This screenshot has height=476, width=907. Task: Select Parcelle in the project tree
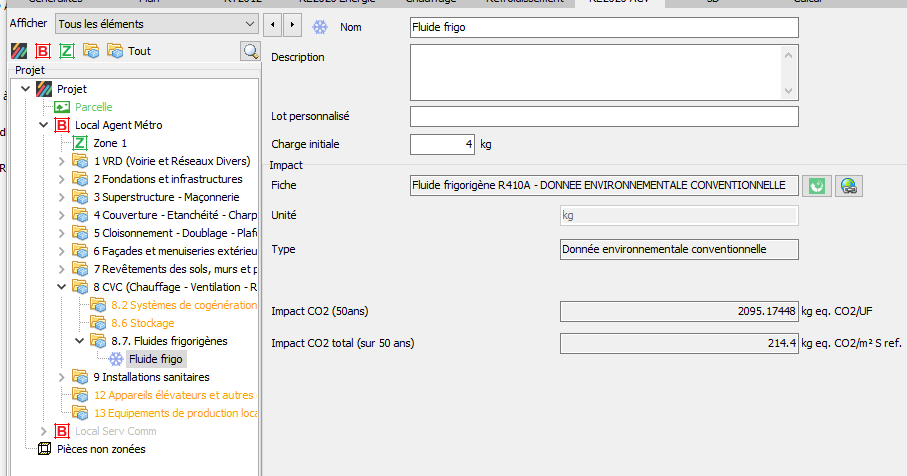[93, 107]
